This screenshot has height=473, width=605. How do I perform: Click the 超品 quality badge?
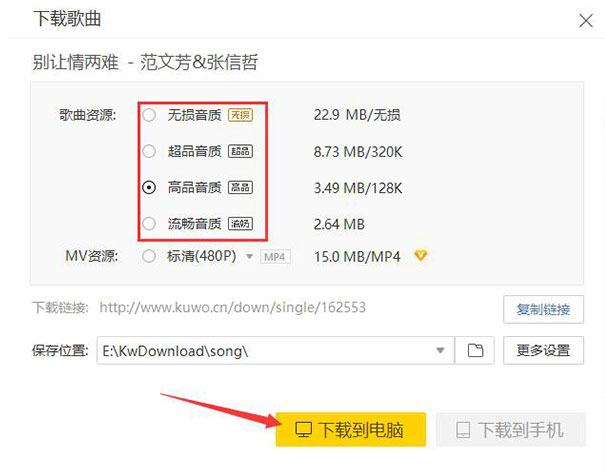[x=240, y=151]
